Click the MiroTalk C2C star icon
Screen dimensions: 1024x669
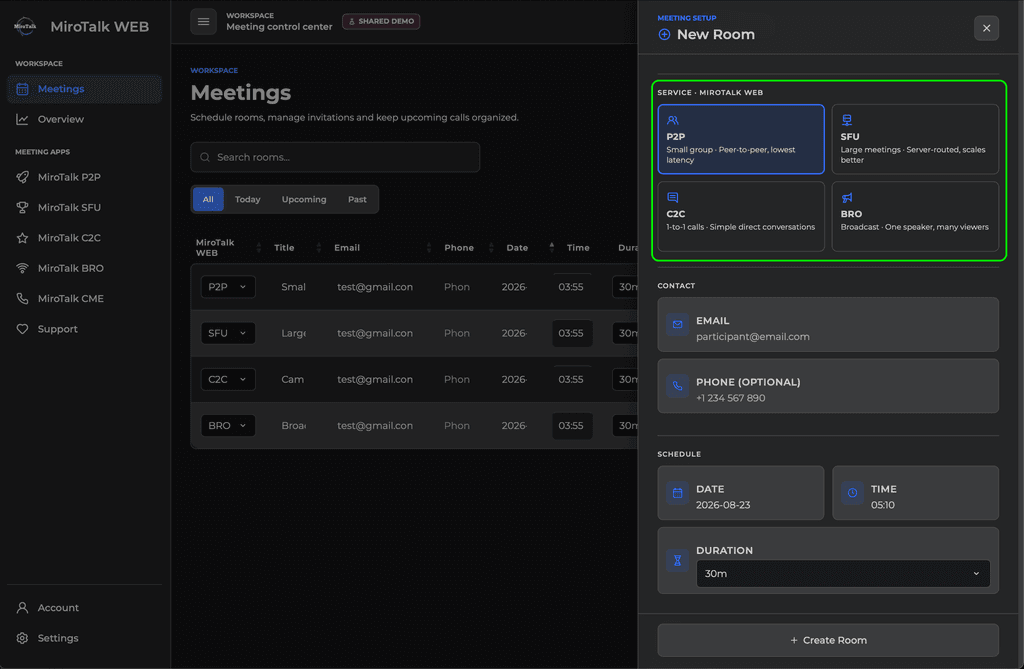point(22,238)
